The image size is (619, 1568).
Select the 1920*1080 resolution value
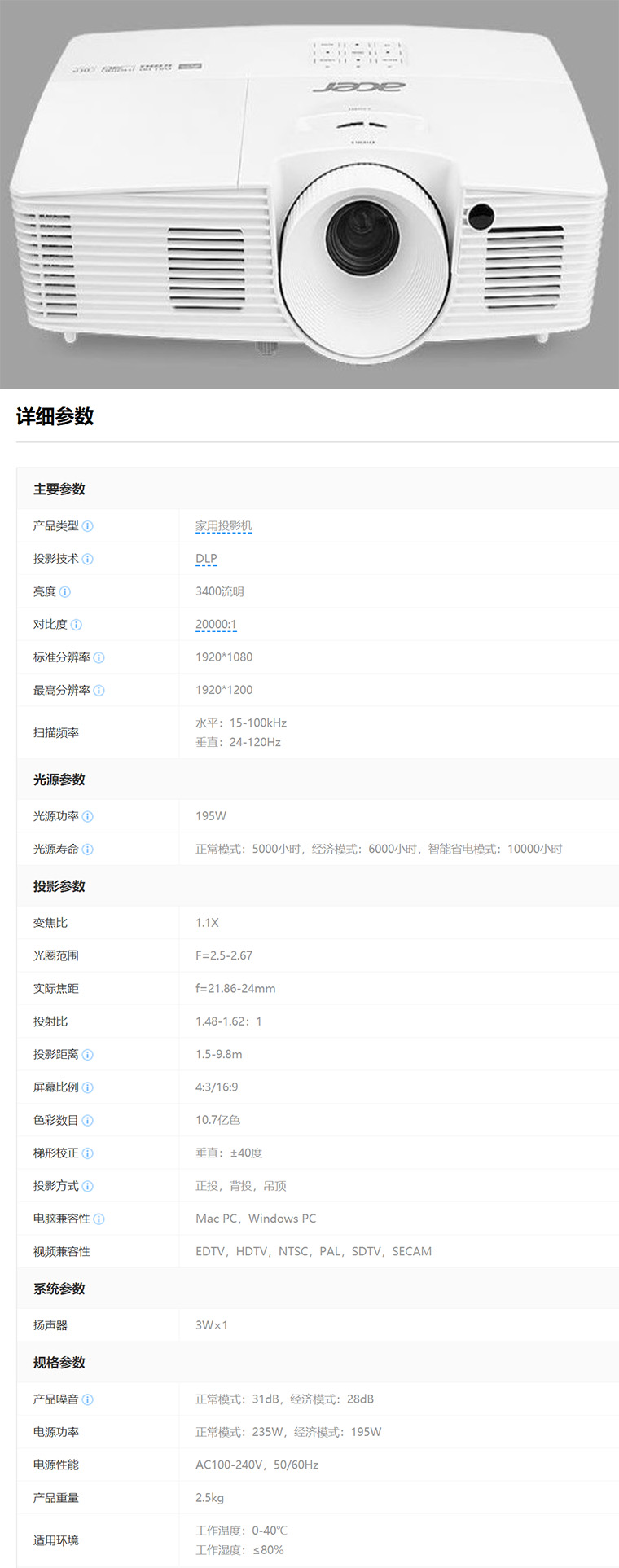tap(224, 657)
